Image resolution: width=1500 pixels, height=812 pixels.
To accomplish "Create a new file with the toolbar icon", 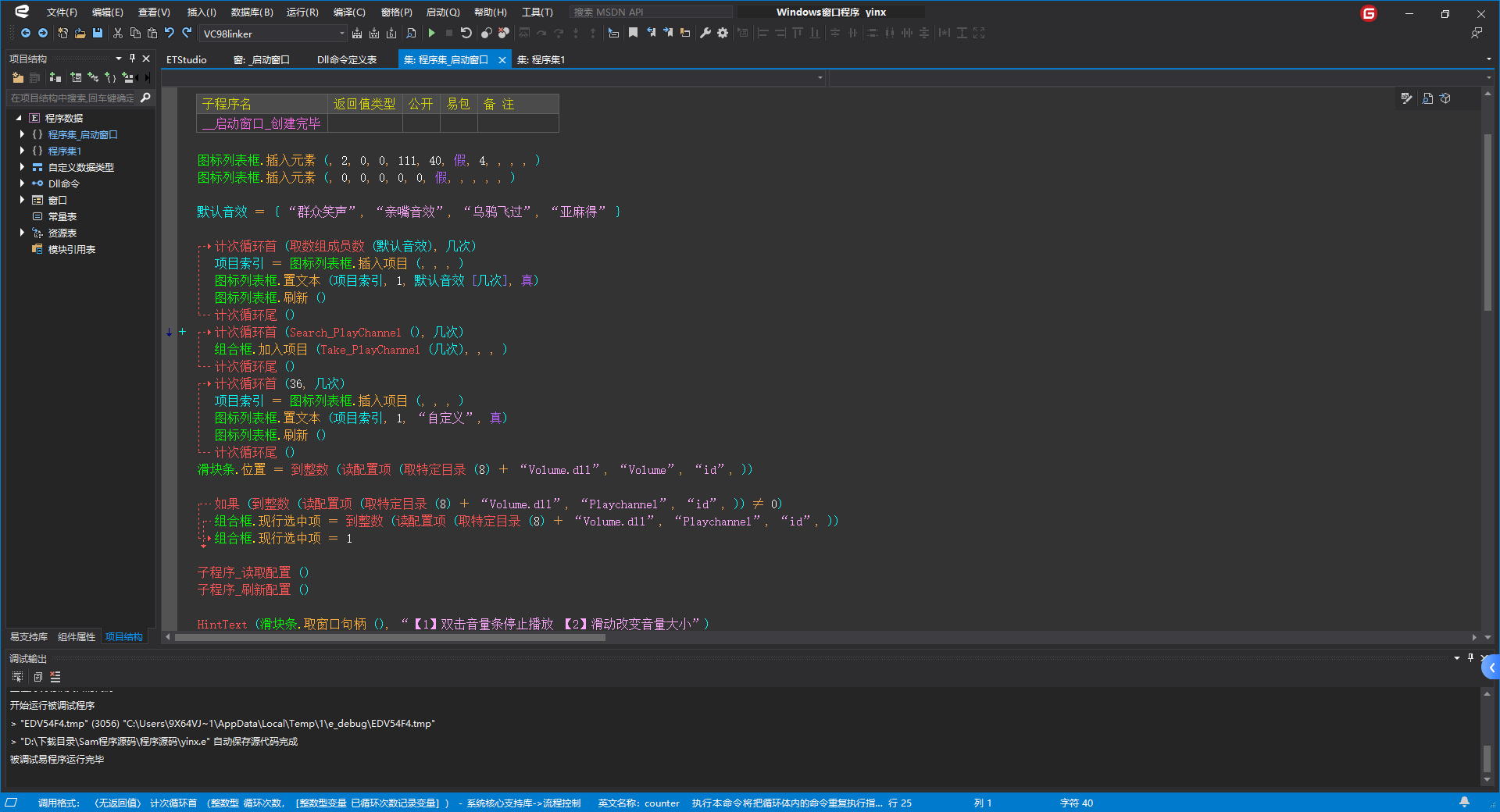I will pyautogui.click(x=62, y=33).
